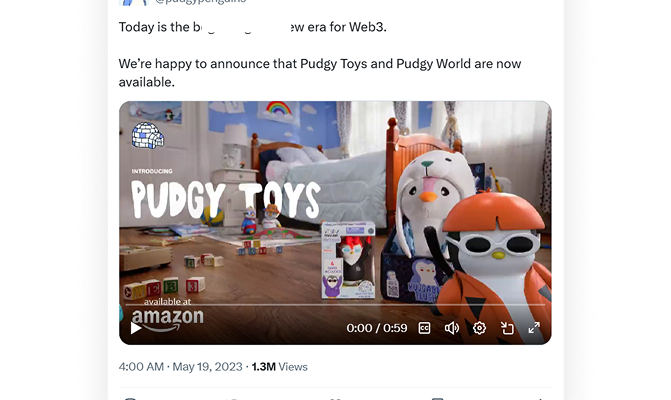
Task: Play the Pudgy Toys video
Action: coord(136,328)
